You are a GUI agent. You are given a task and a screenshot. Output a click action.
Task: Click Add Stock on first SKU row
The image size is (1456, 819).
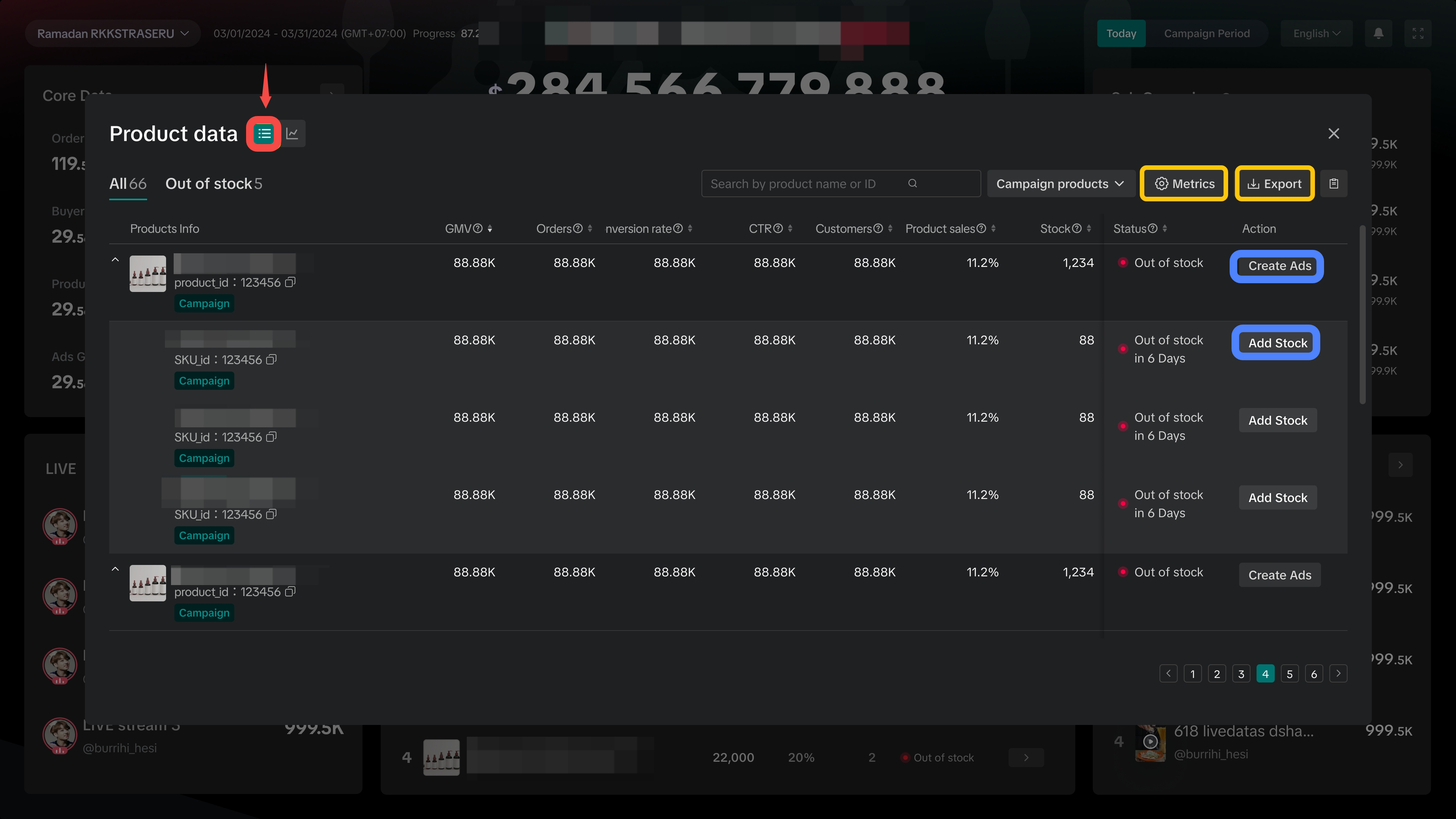pos(1277,343)
